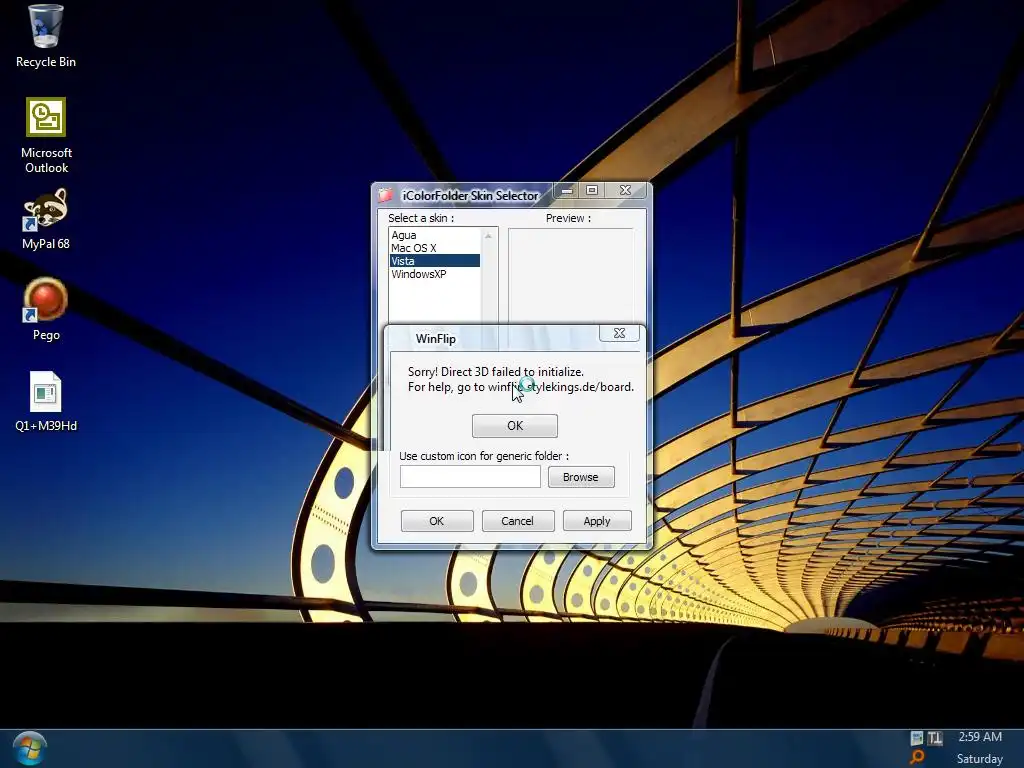
Task: Choose the Agua skin
Action: click(434, 235)
